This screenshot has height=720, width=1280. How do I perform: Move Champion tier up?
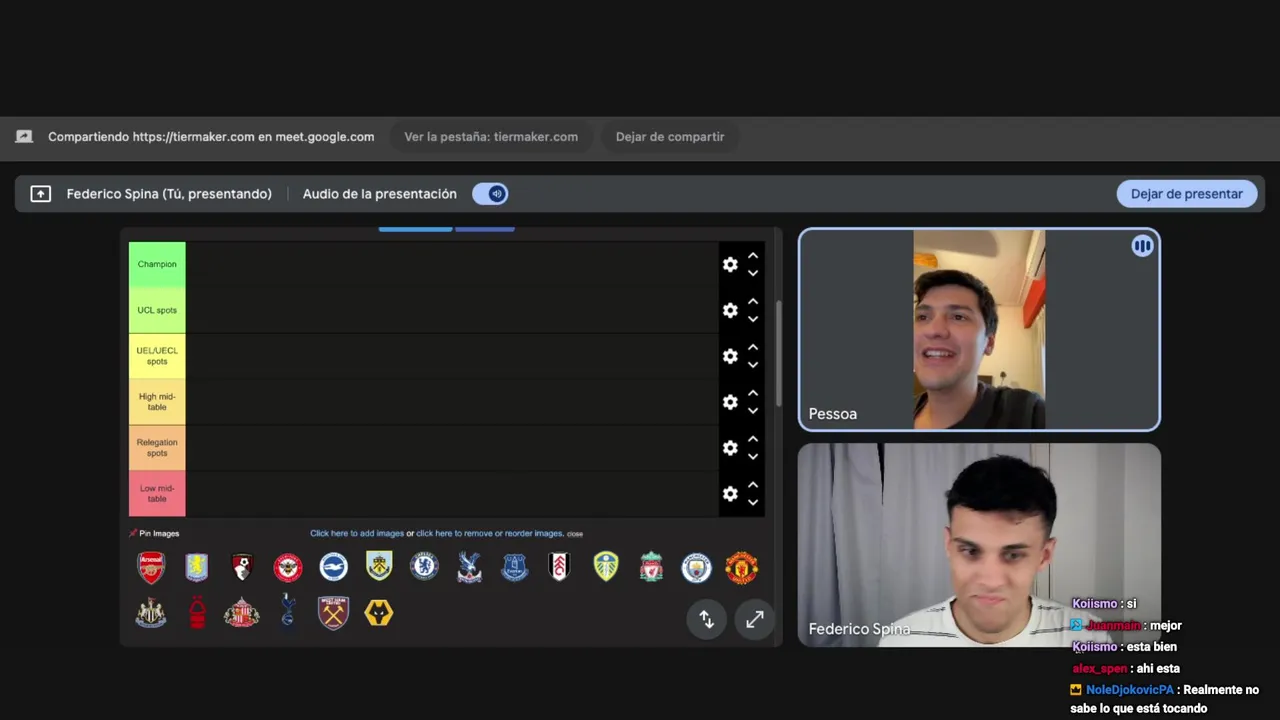[753, 257]
